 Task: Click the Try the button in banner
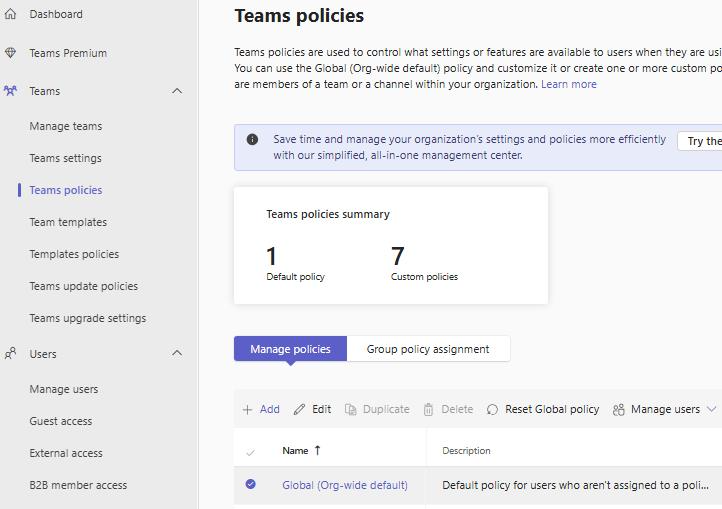coord(700,141)
